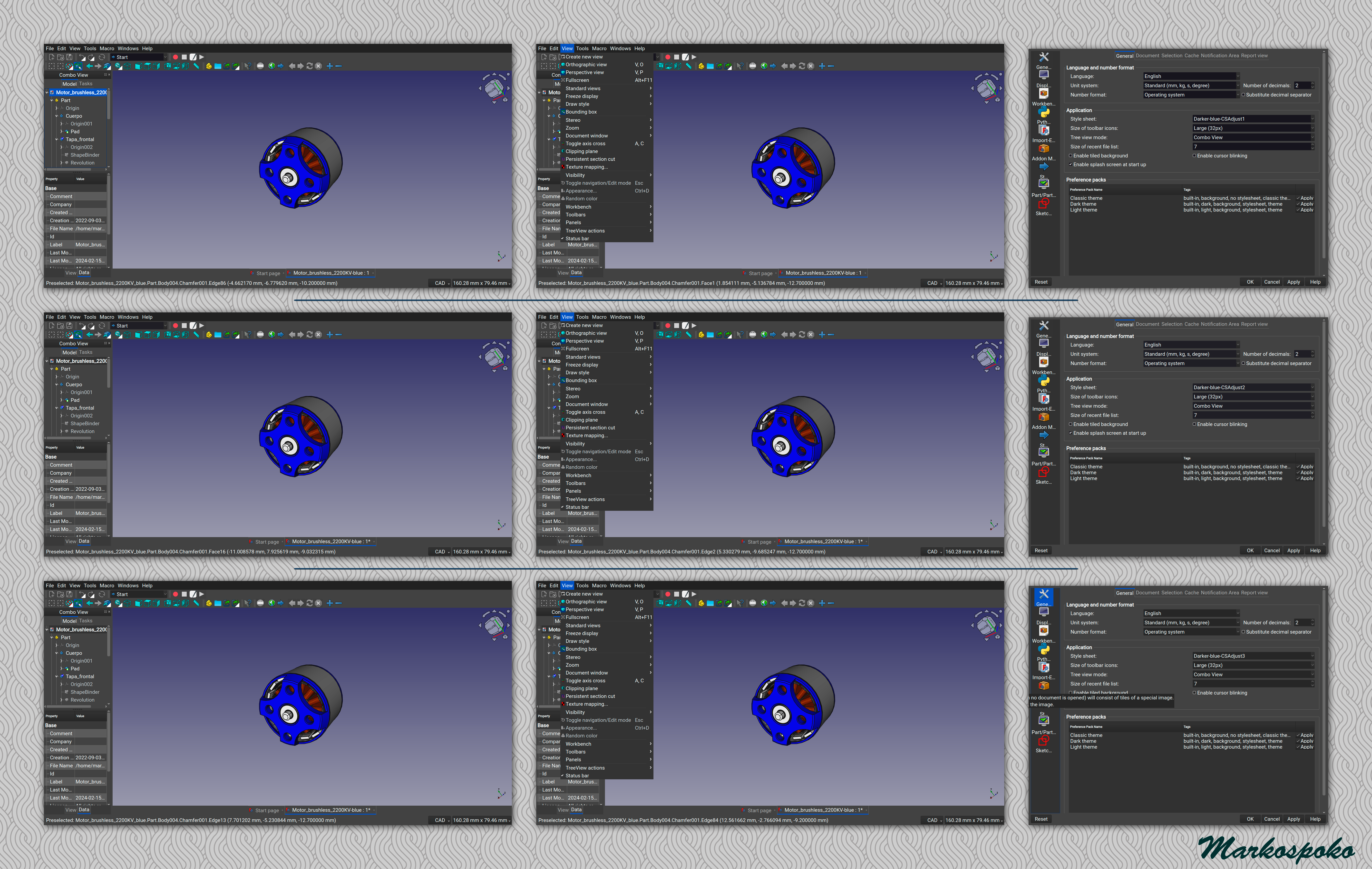Collapse Cuerpo tree item in top-left window
This screenshot has width=1372, height=869.
pyautogui.click(x=56, y=116)
